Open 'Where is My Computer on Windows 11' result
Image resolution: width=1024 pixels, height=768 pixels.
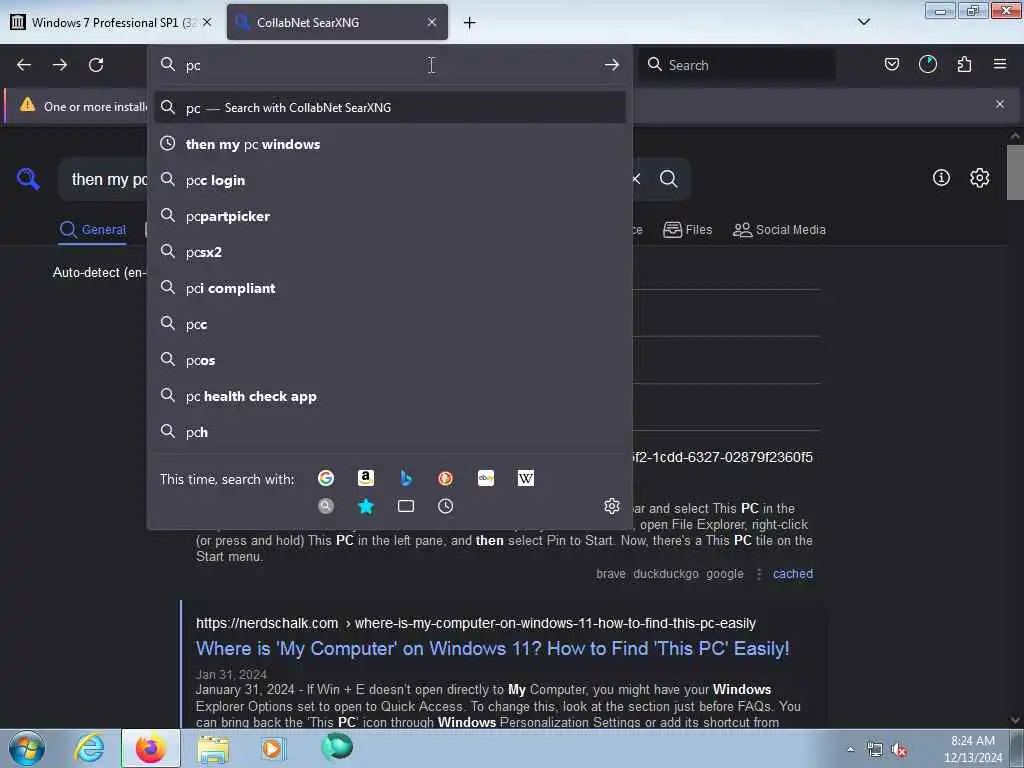(x=492, y=648)
